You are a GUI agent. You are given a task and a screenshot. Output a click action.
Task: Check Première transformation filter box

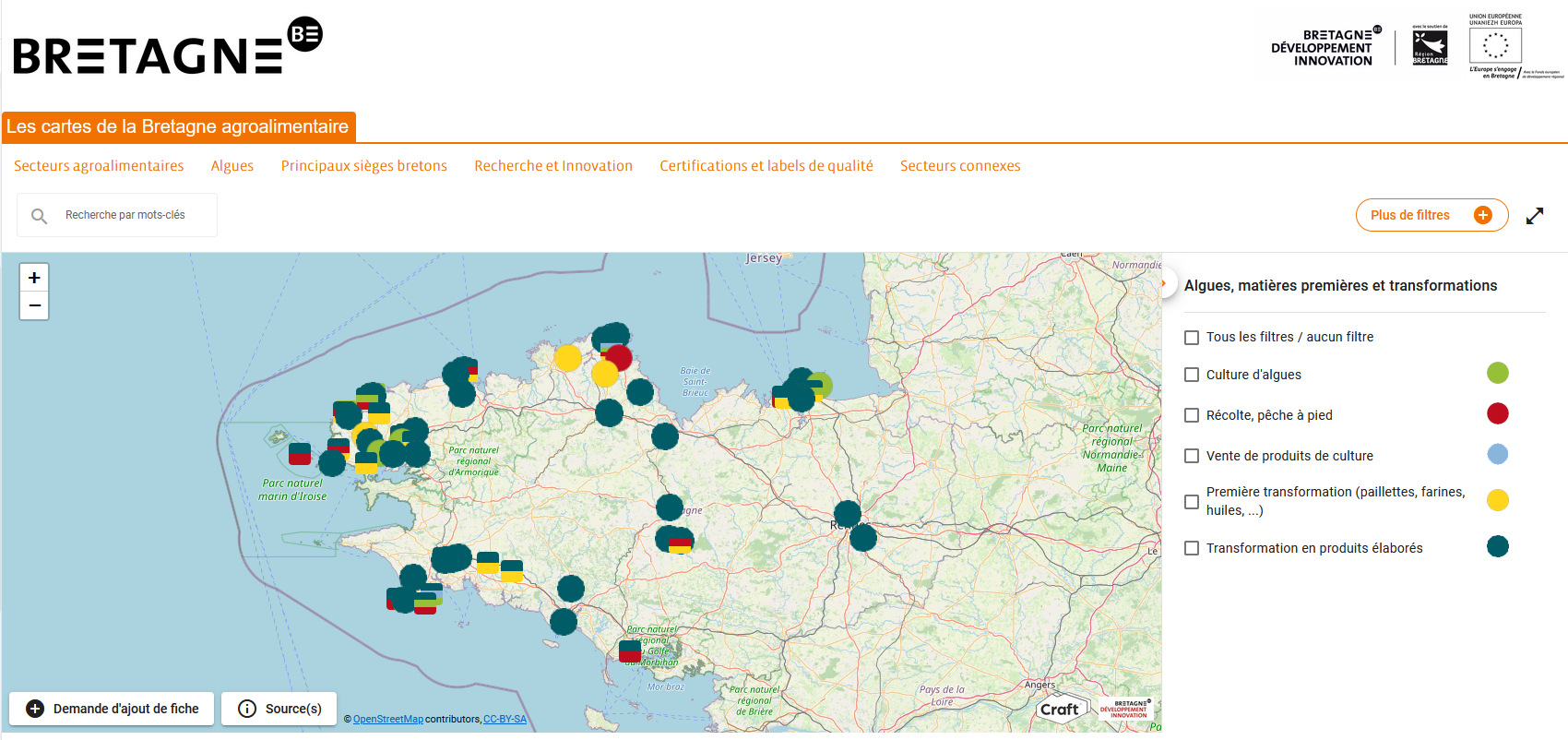click(1192, 502)
